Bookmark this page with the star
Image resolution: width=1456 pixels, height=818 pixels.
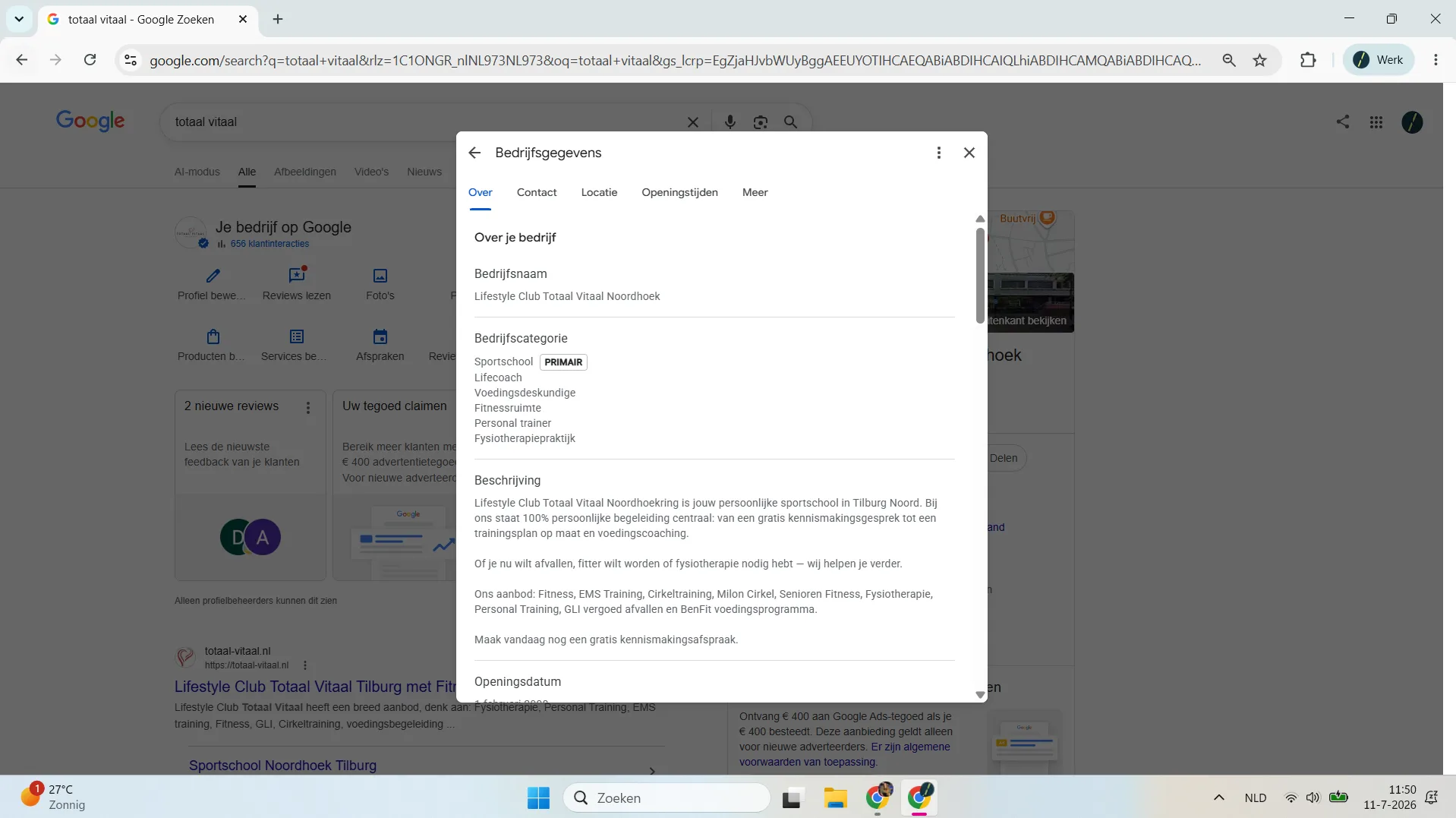(x=1260, y=60)
